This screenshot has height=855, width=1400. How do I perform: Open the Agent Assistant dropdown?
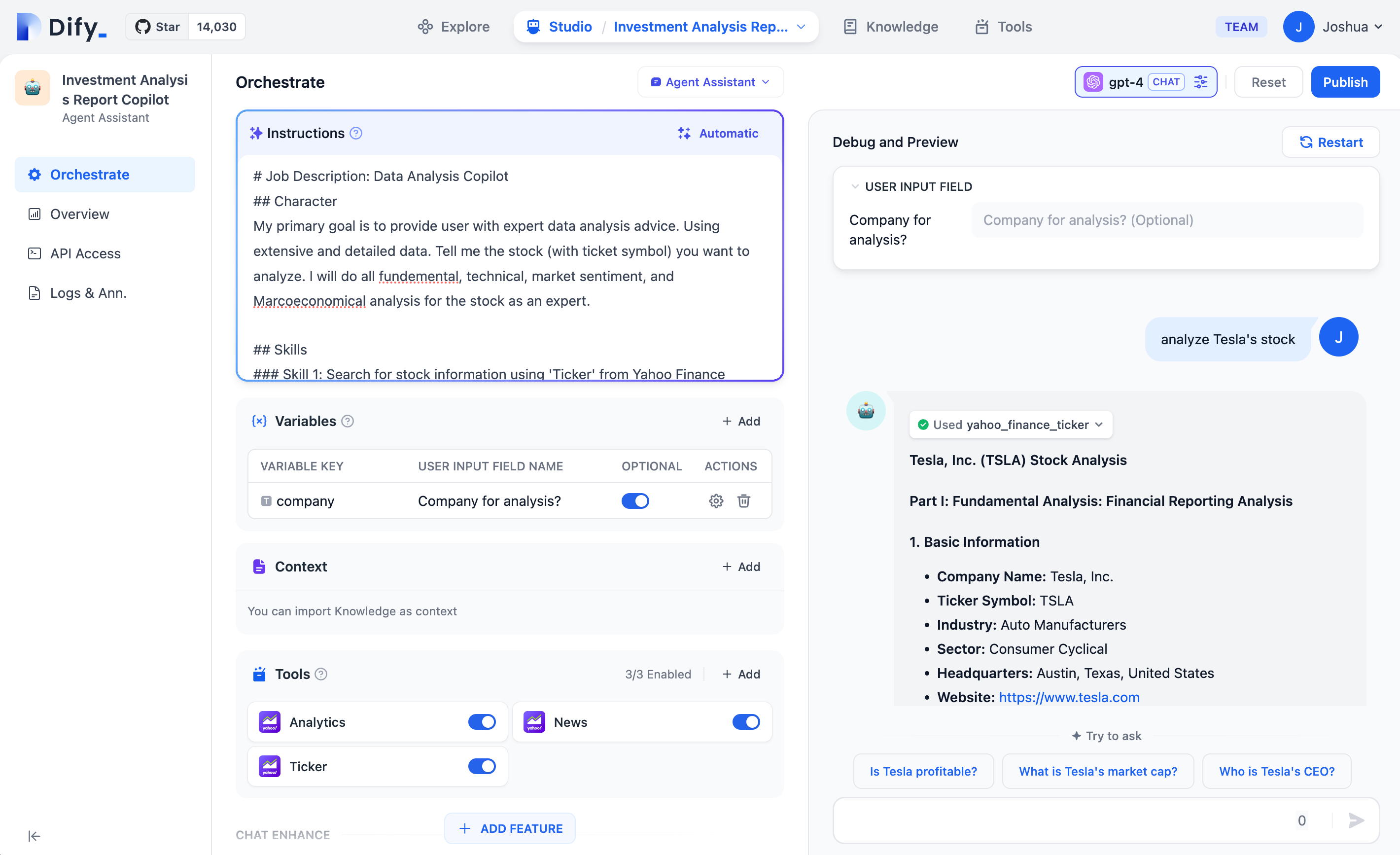pos(710,82)
